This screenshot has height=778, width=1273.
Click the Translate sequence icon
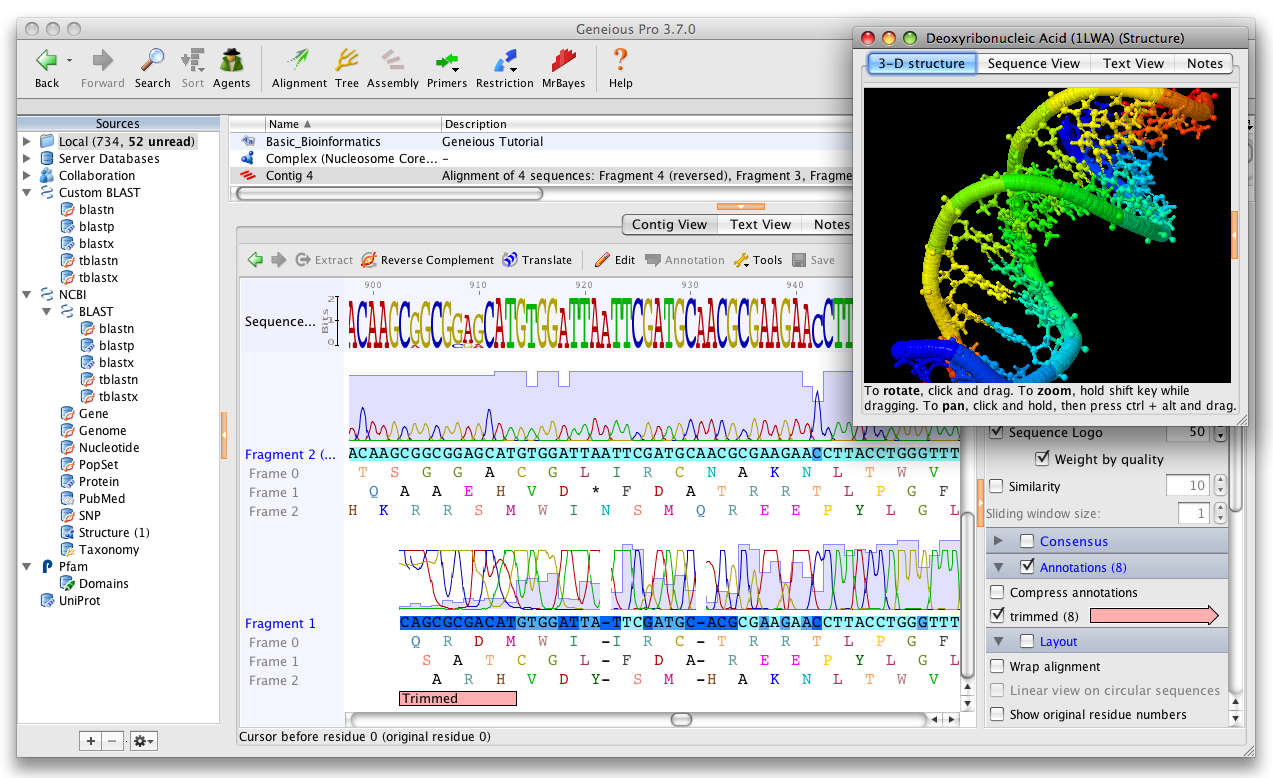point(537,260)
